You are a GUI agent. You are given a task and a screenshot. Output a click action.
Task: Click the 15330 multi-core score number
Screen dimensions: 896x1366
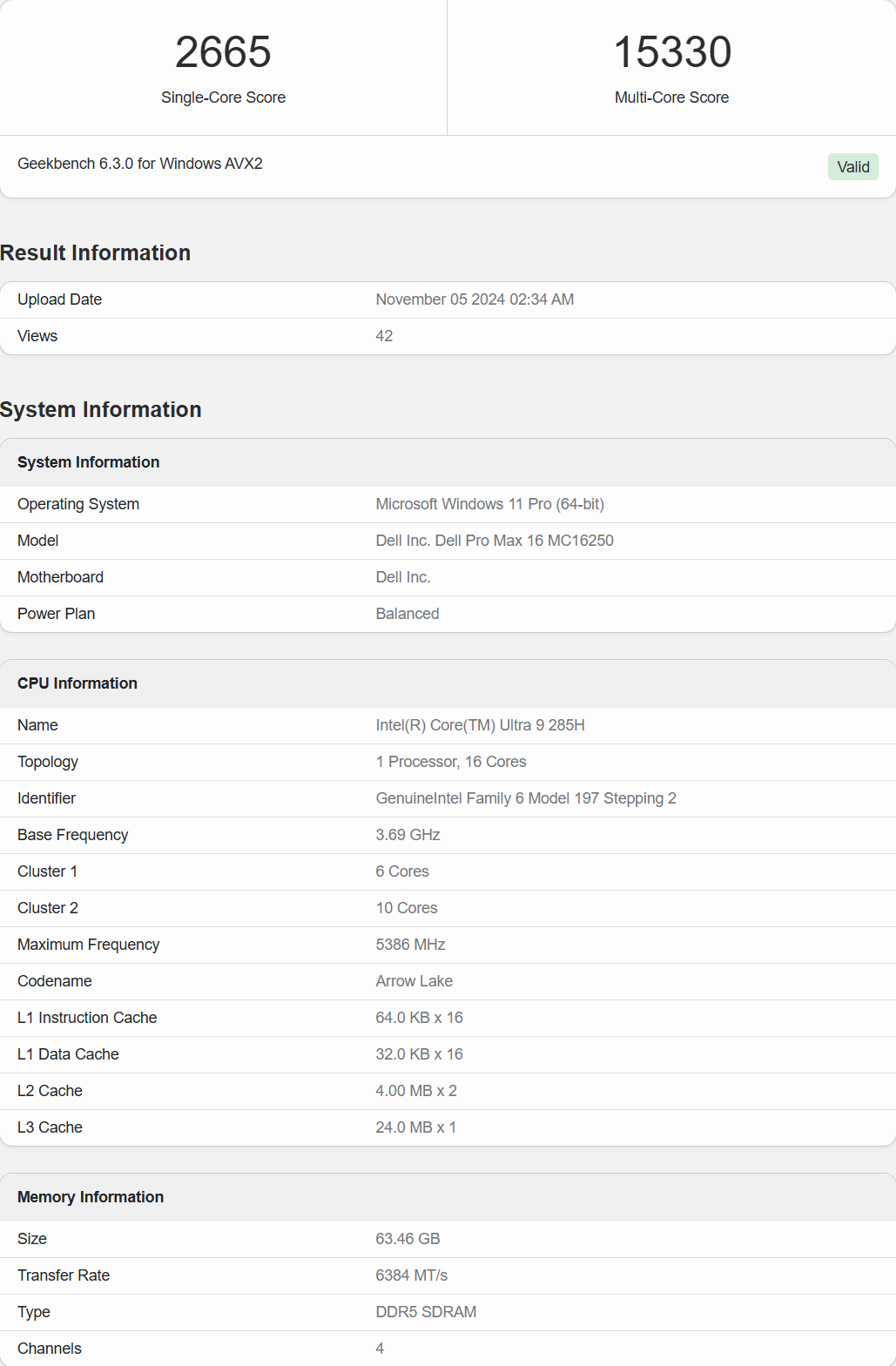[x=672, y=52]
